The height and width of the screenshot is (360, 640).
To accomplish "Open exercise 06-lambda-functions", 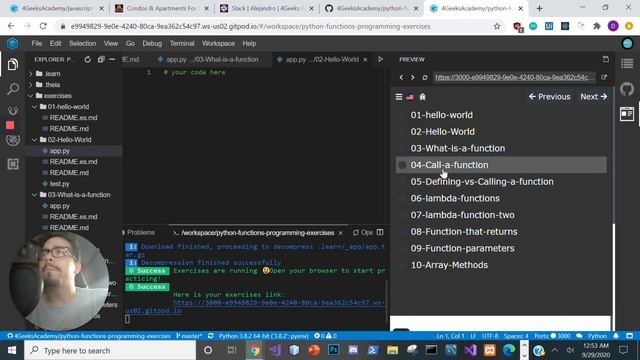I will click(x=455, y=198).
